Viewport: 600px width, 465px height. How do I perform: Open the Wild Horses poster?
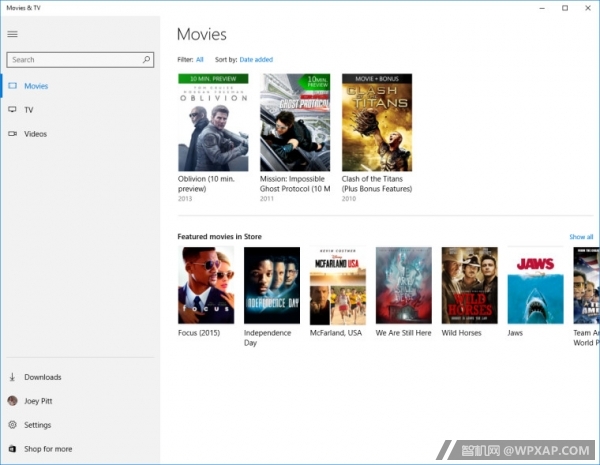[x=470, y=285]
